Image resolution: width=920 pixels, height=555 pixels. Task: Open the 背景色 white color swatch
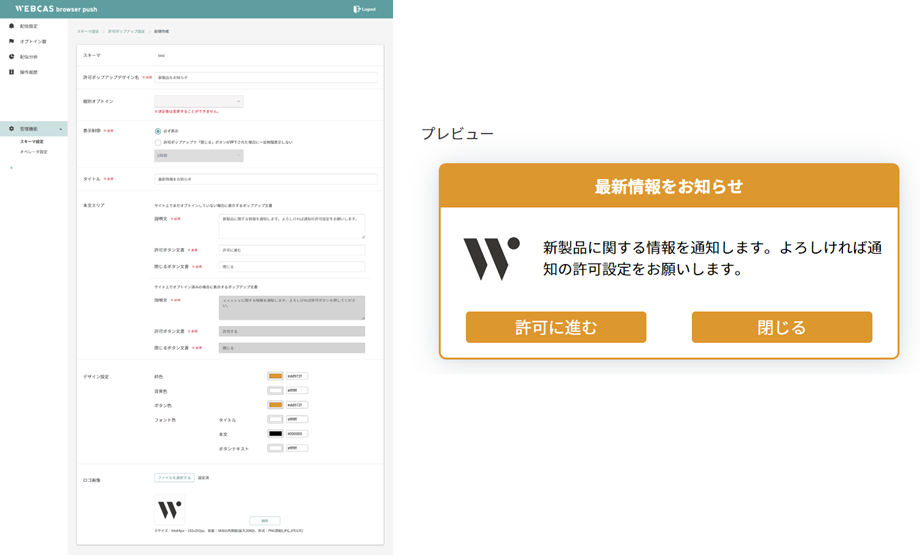275,390
